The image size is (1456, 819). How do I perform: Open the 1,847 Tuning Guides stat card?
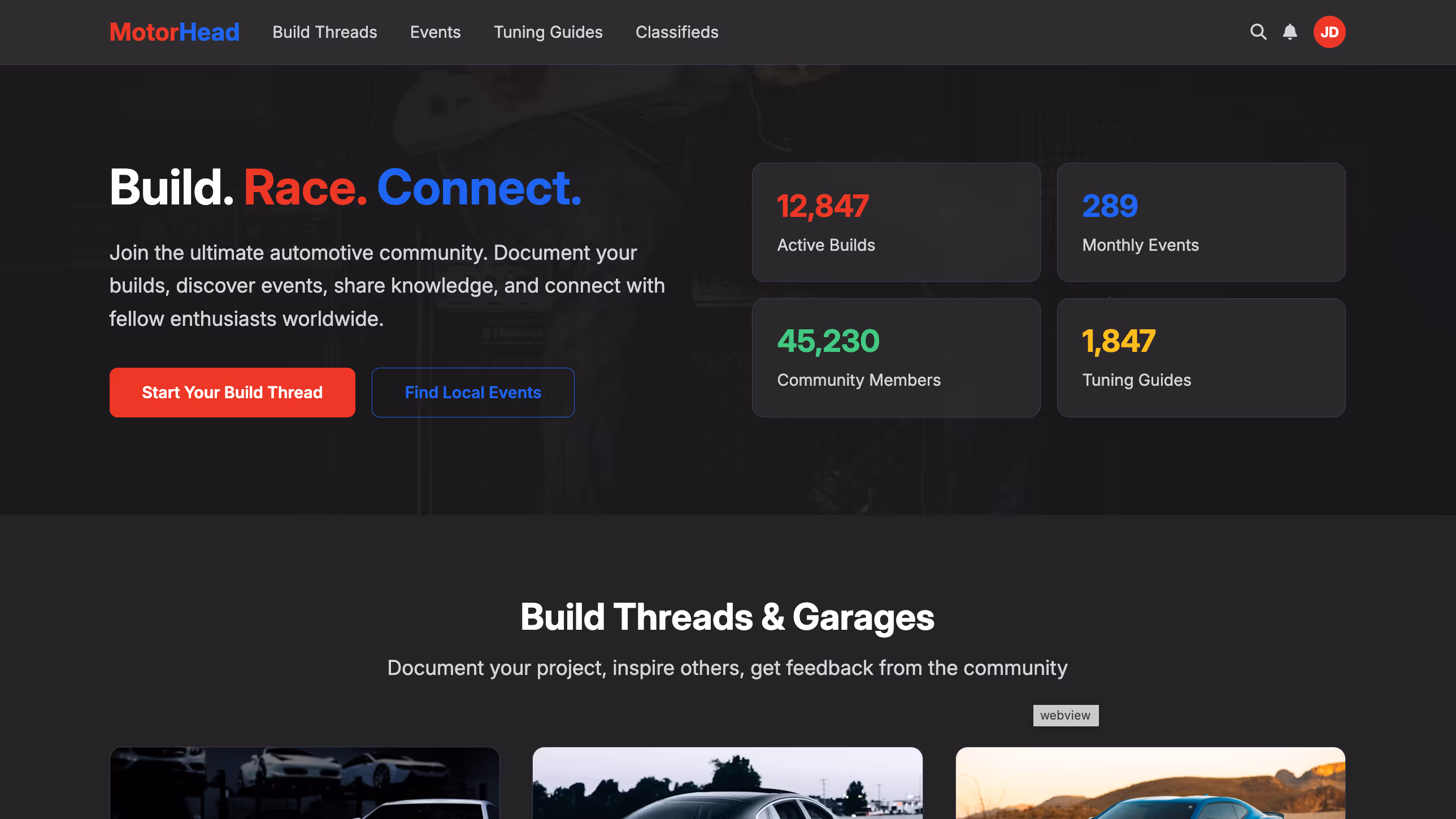tap(1201, 357)
